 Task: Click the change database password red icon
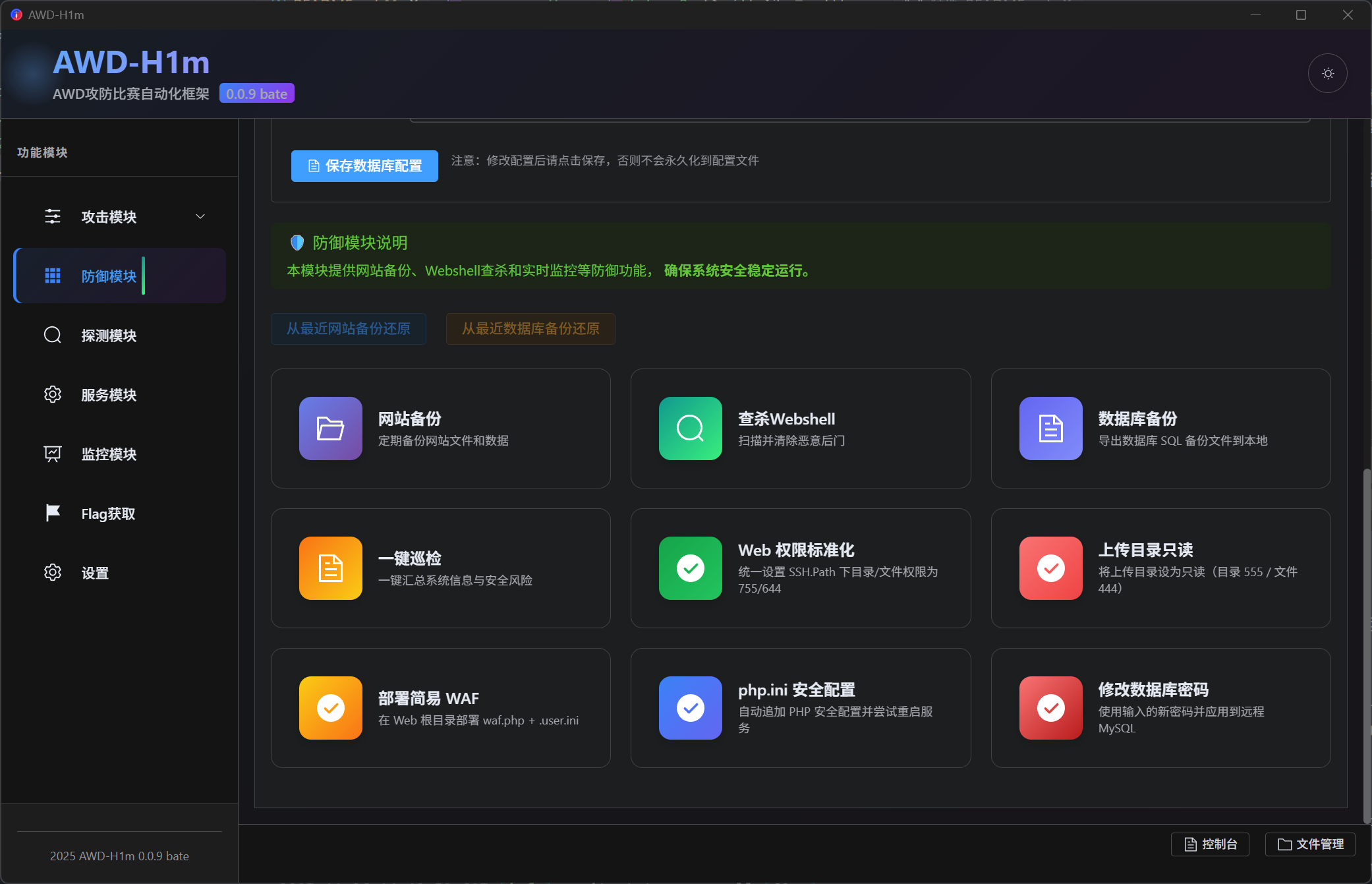tap(1050, 708)
